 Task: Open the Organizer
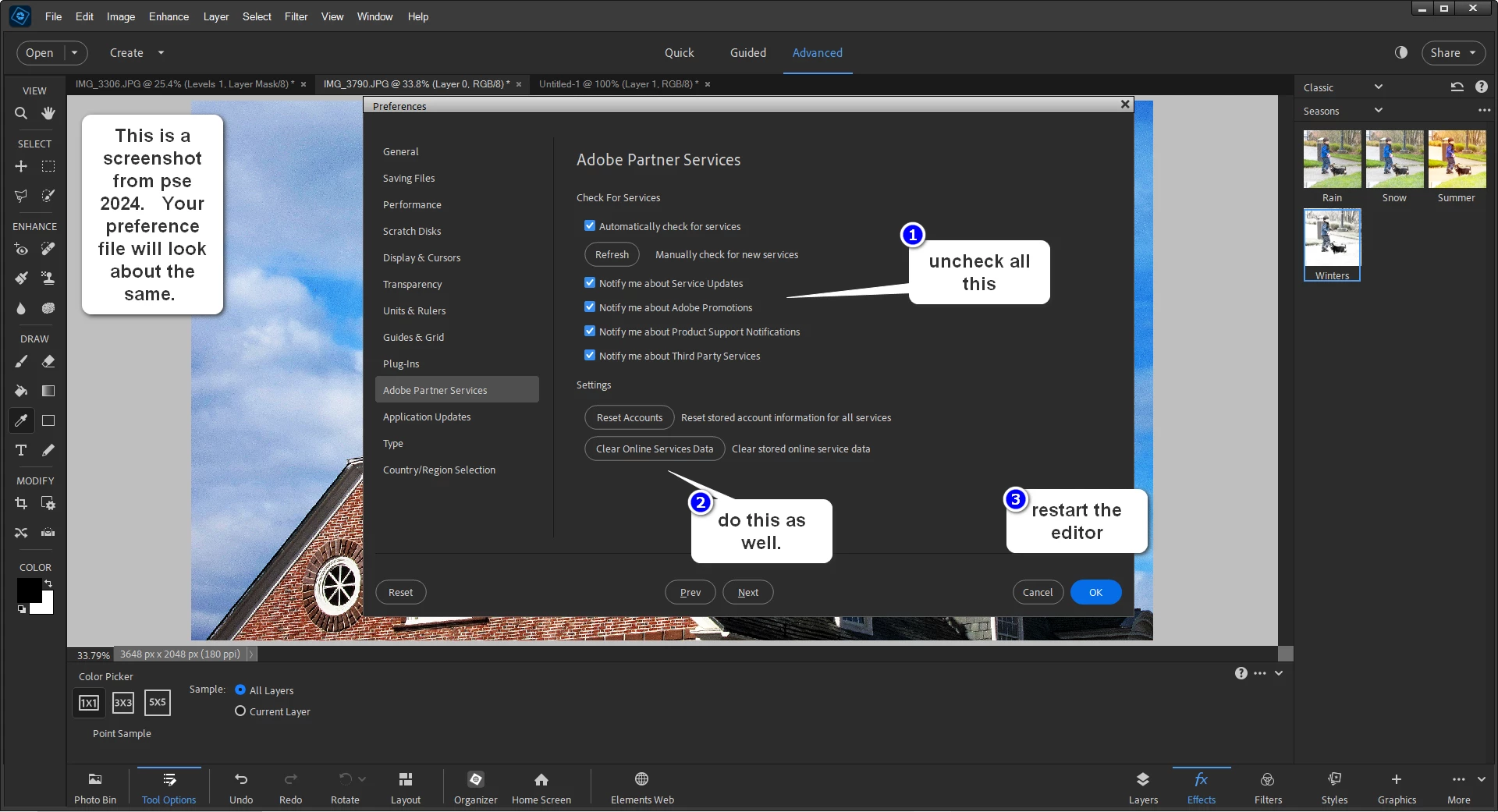pyautogui.click(x=476, y=788)
